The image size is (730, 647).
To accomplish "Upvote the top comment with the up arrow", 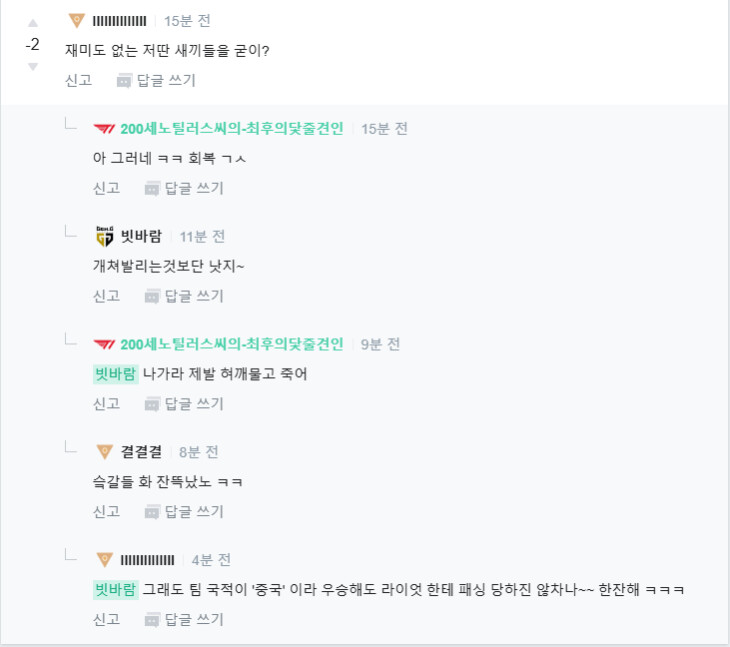I will pos(32,22).
